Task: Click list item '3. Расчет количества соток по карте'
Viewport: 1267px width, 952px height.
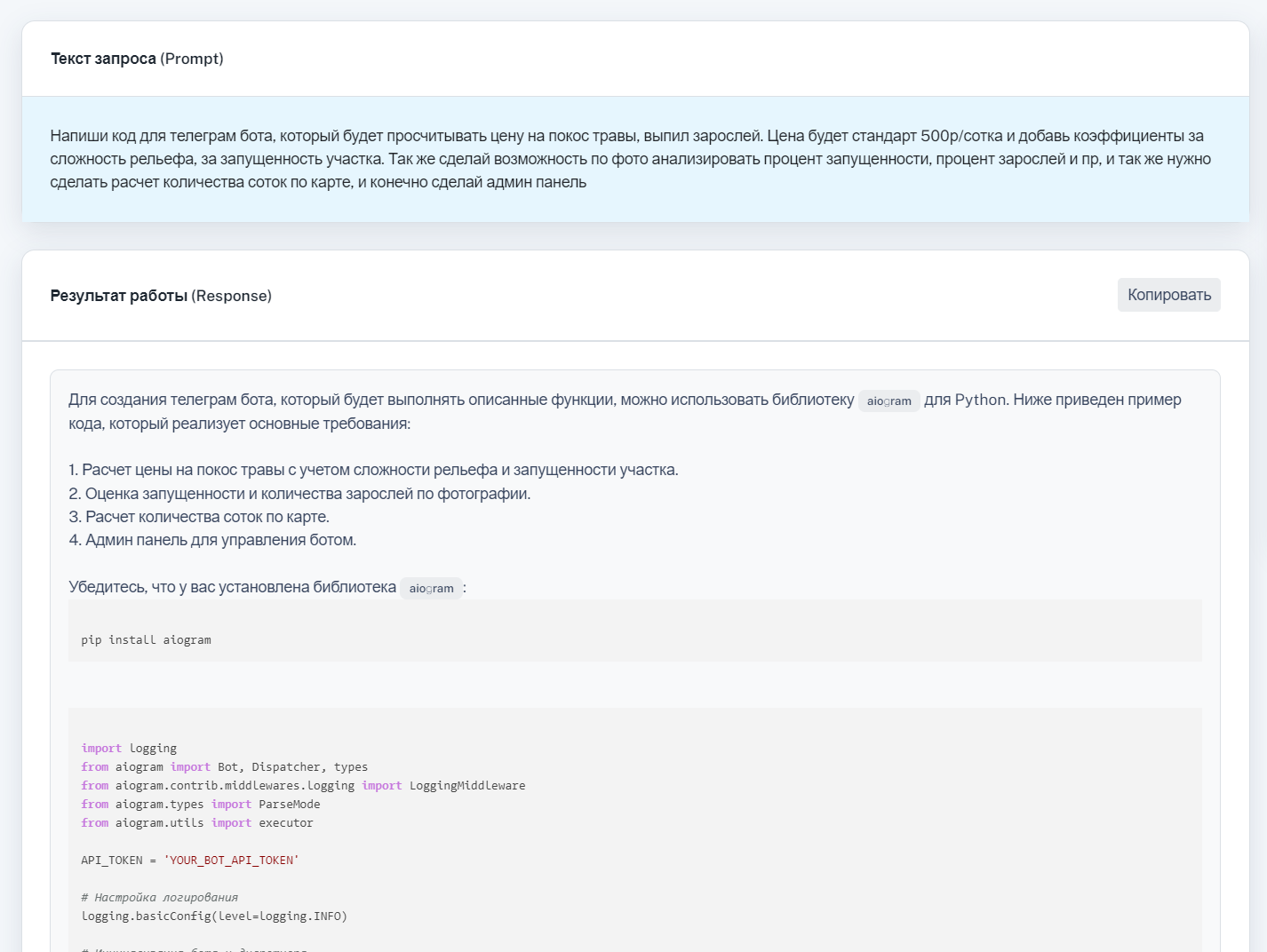Action: click(x=199, y=517)
